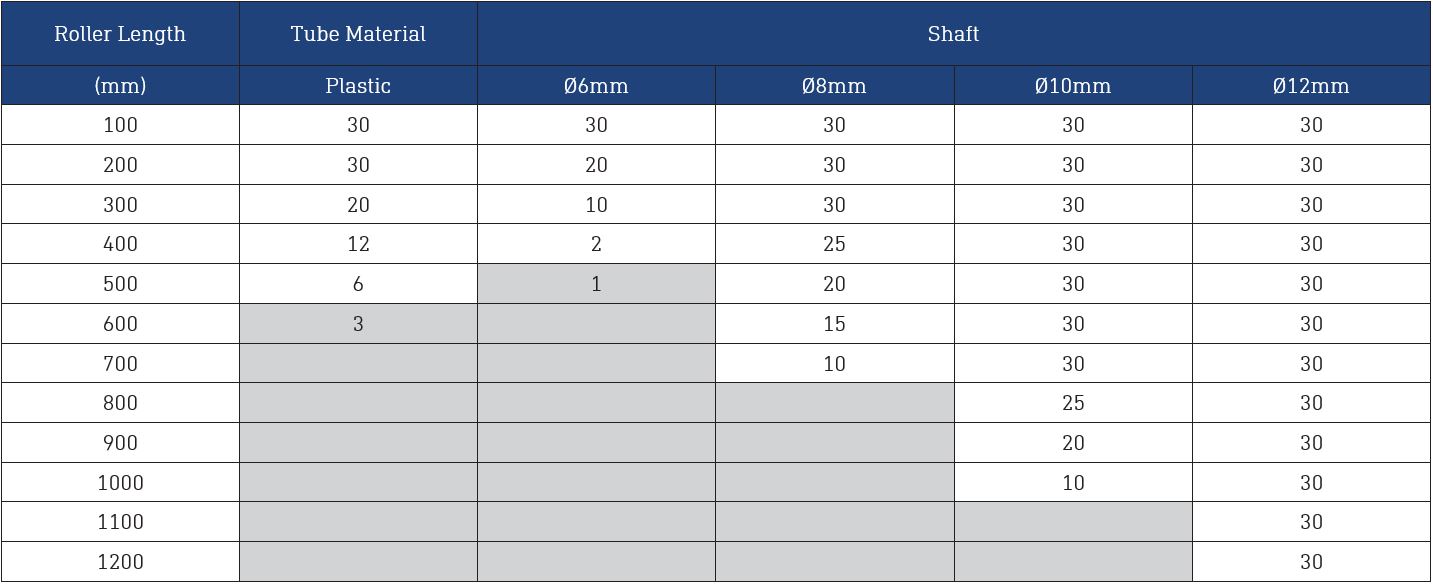This screenshot has height=584, width=1433.
Task: Click the 1200 roller length row label
Action: click(x=120, y=562)
